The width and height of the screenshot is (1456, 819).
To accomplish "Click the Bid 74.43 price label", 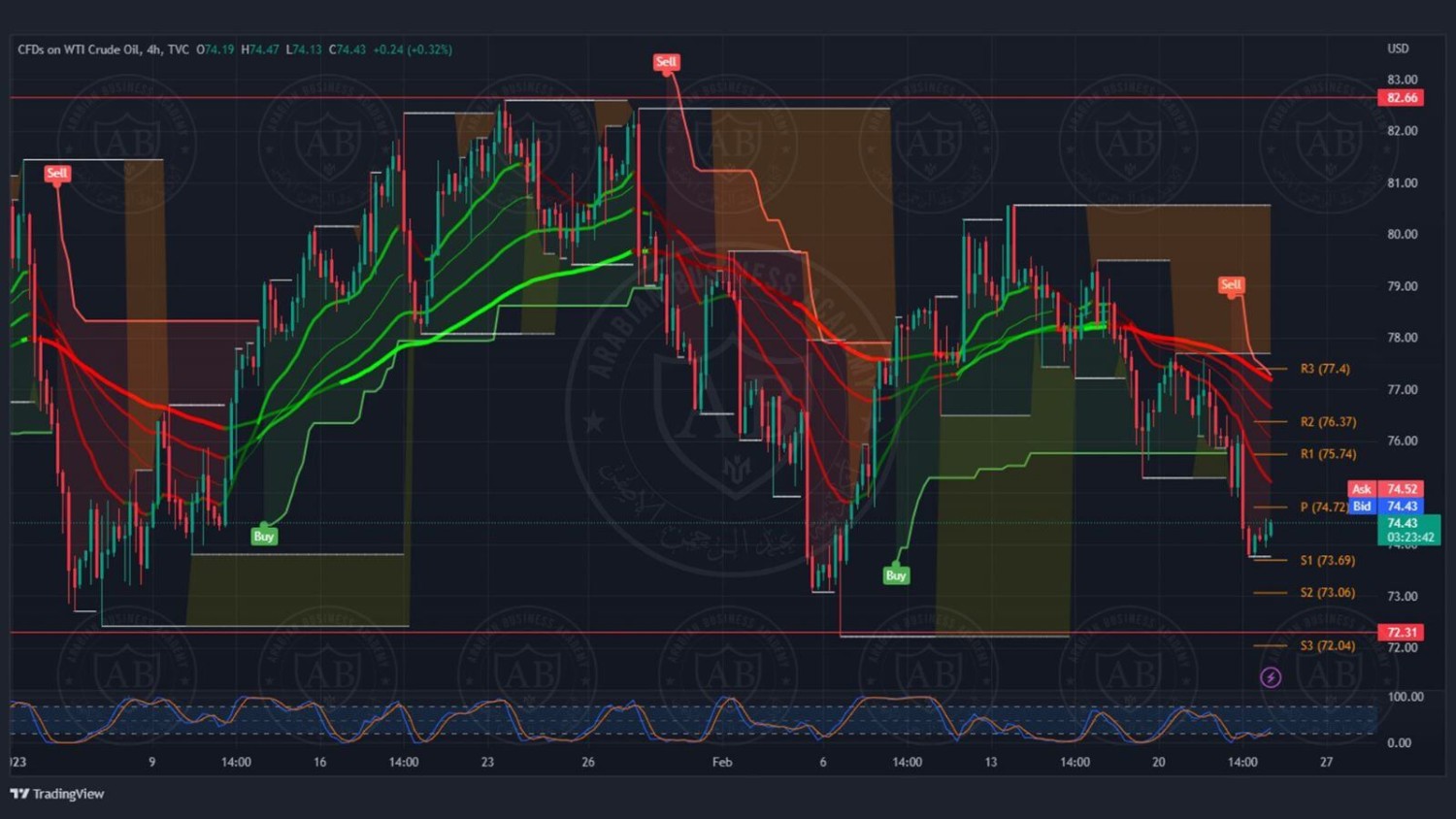I will coord(1385,506).
